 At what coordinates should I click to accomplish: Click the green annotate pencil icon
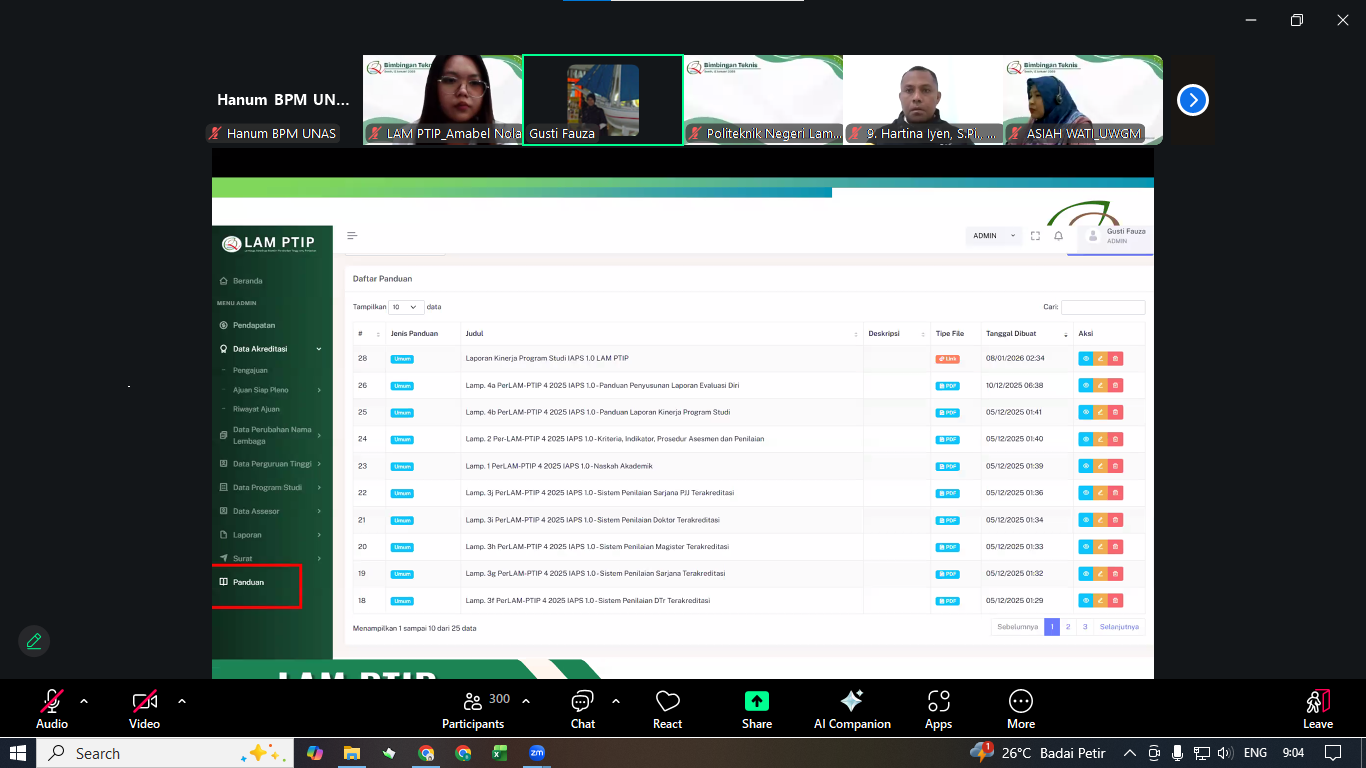click(34, 641)
